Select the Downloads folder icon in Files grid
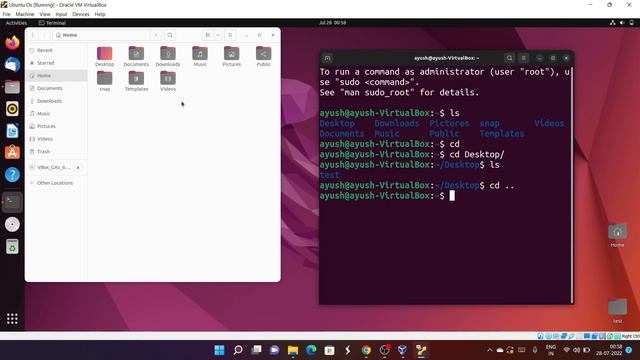640x360 pixels. pyautogui.click(x=168, y=57)
